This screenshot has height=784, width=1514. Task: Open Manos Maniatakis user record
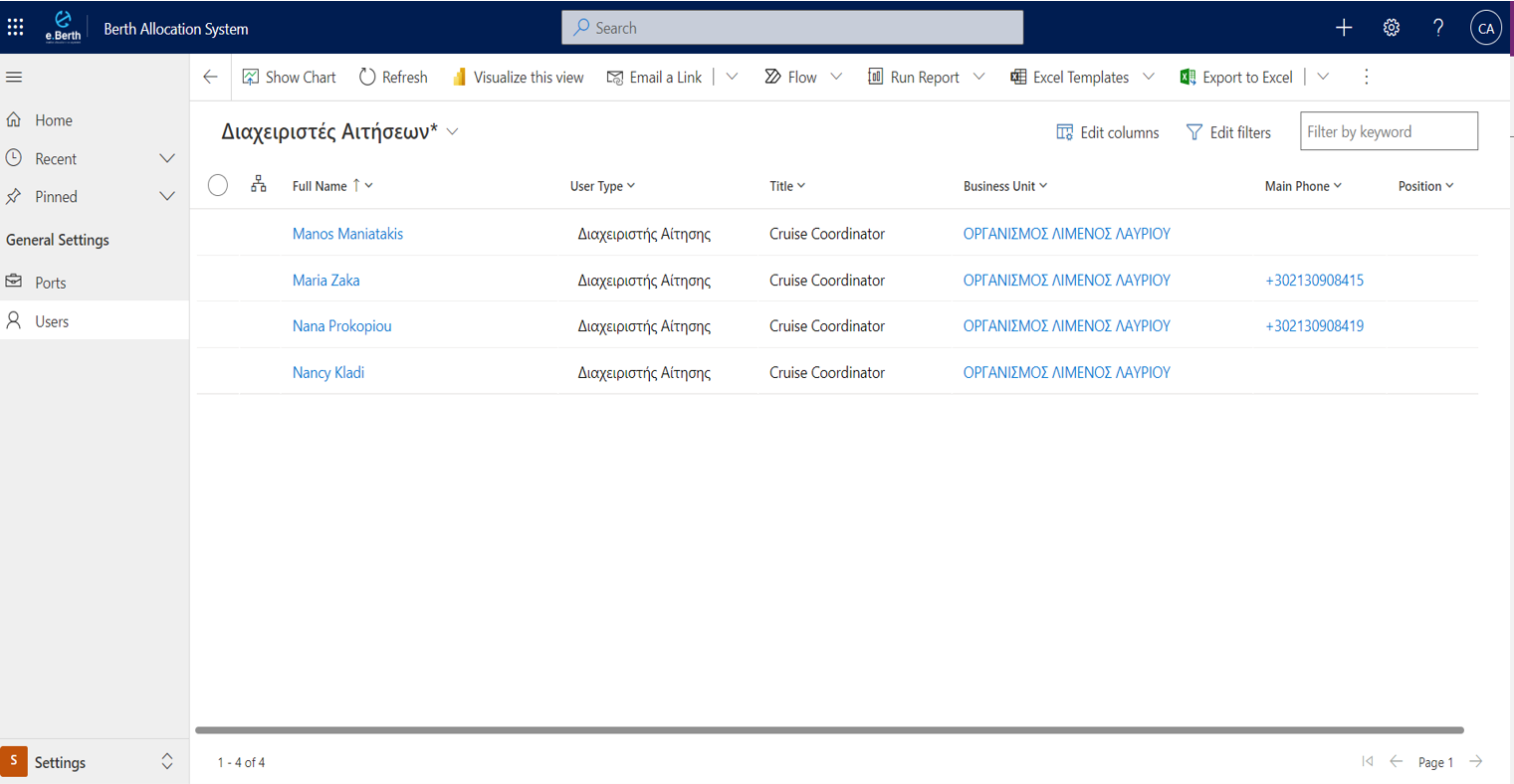pyautogui.click(x=347, y=234)
